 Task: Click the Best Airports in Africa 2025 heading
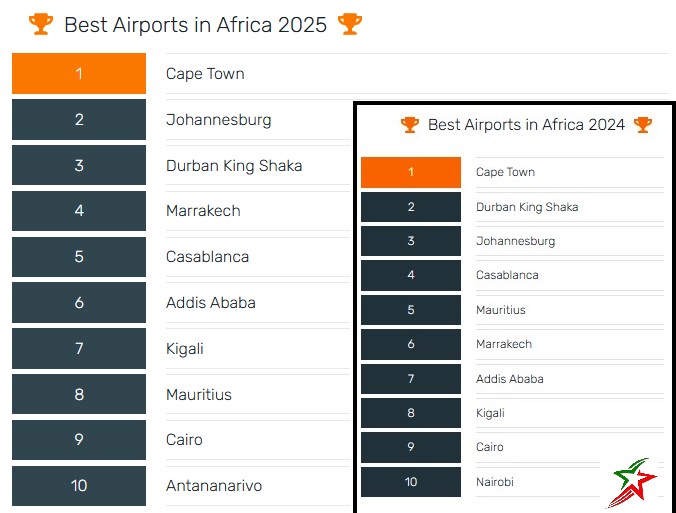click(x=195, y=25)
